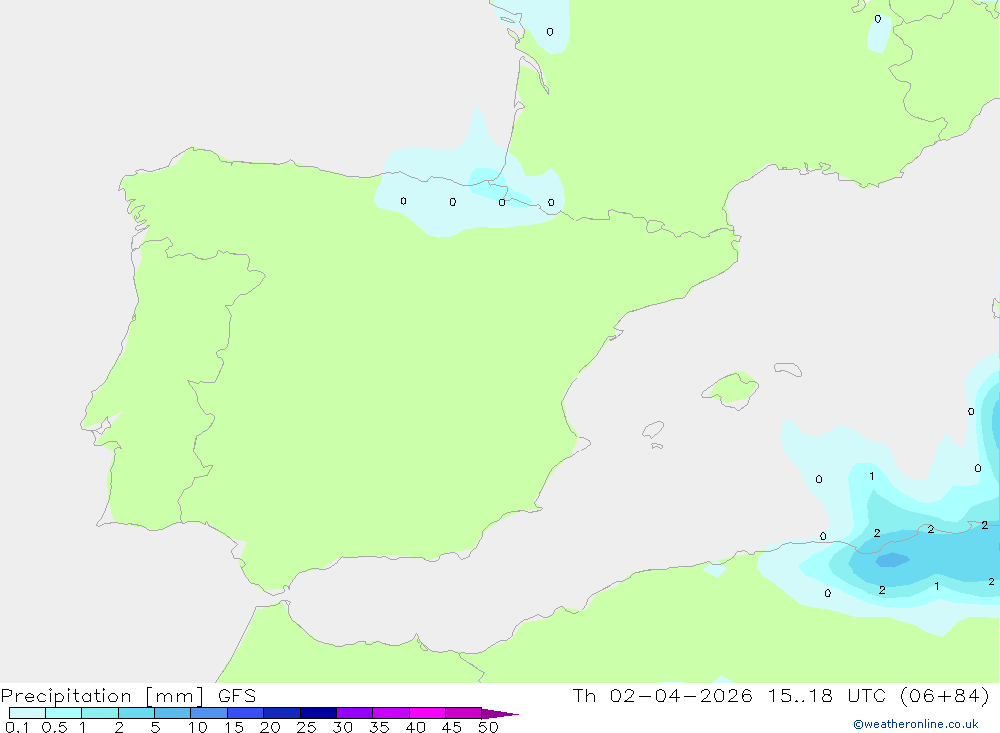Screen dimensions: 1000x733
Task: Click the '25' legend scale label
Action: click(x=306, y=727)
